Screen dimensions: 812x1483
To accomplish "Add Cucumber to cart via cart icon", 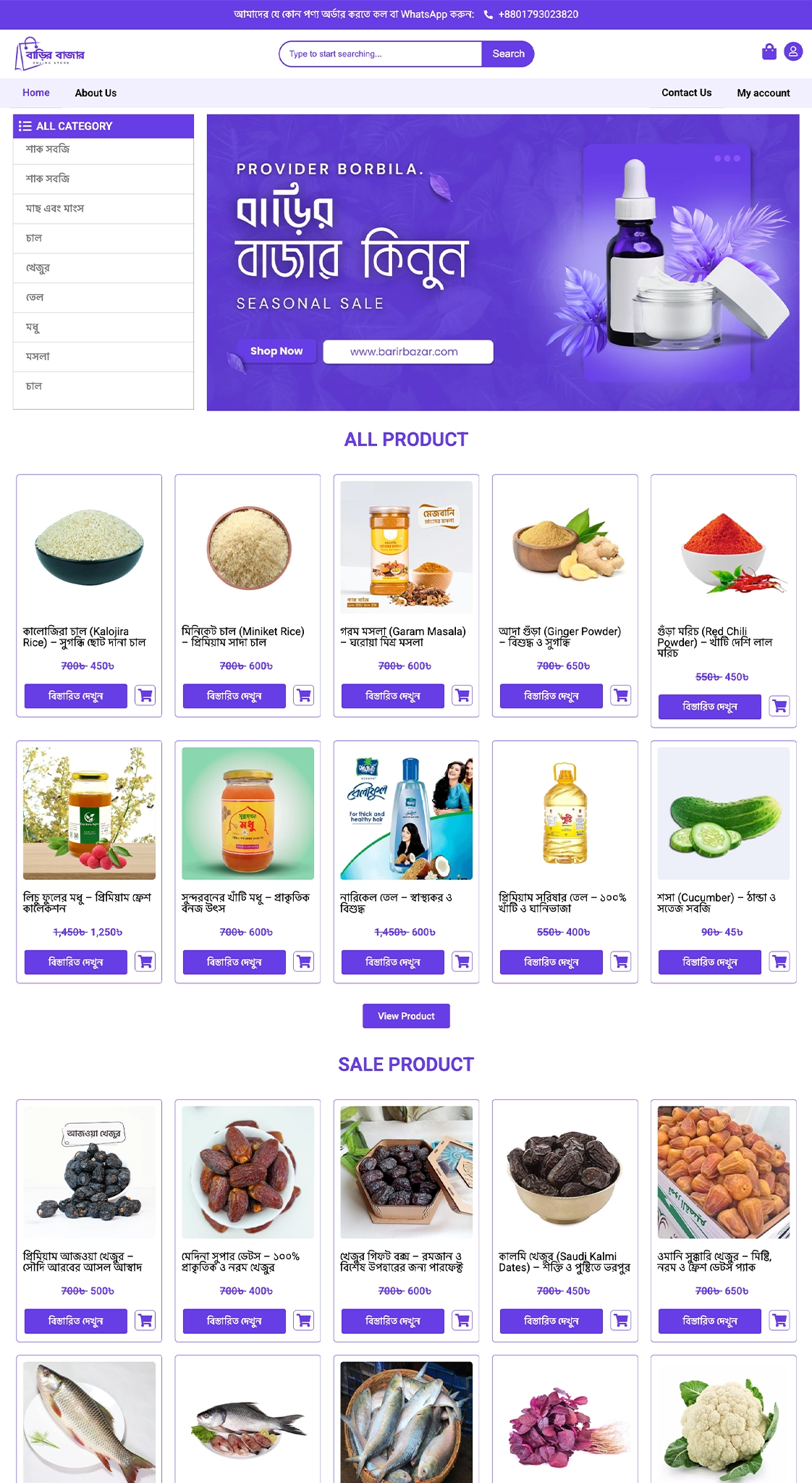I will (779, 962).
